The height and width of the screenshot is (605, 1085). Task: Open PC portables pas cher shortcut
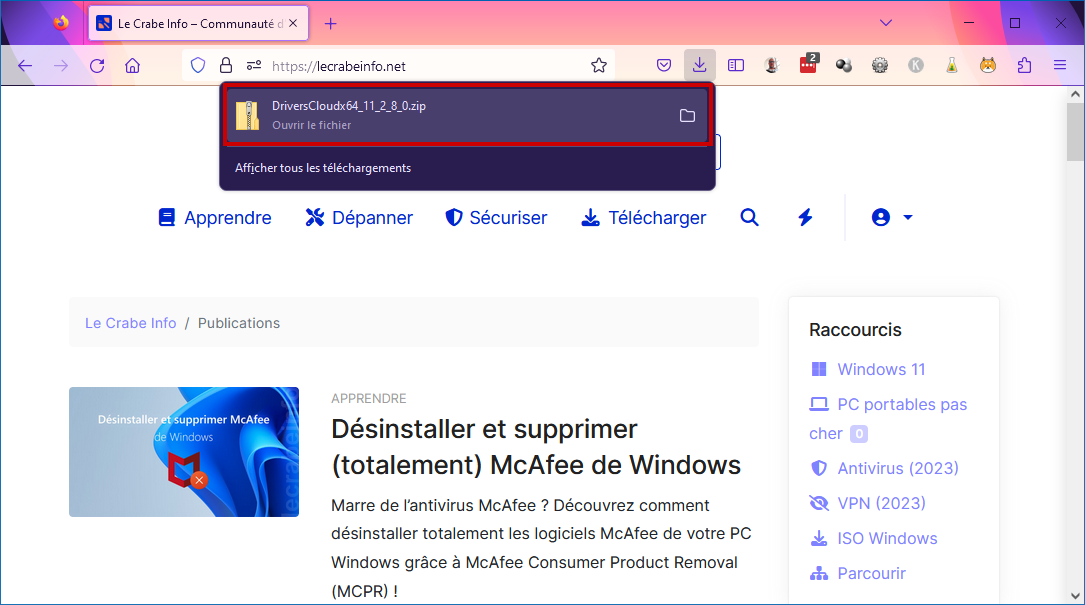pyautogui.click(x=888, y=419)
